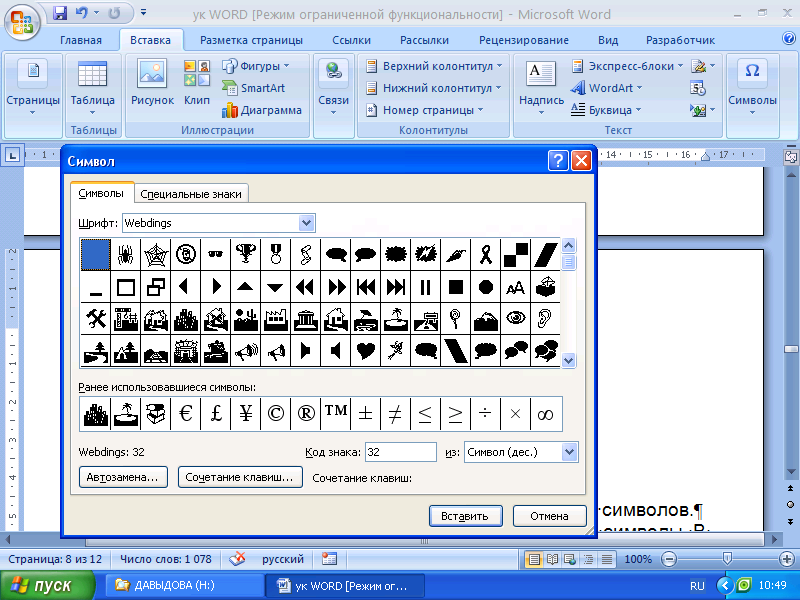Pick the medal symbol
The width and height of the screenshot is (800, 600).
[x=276, y=254]
